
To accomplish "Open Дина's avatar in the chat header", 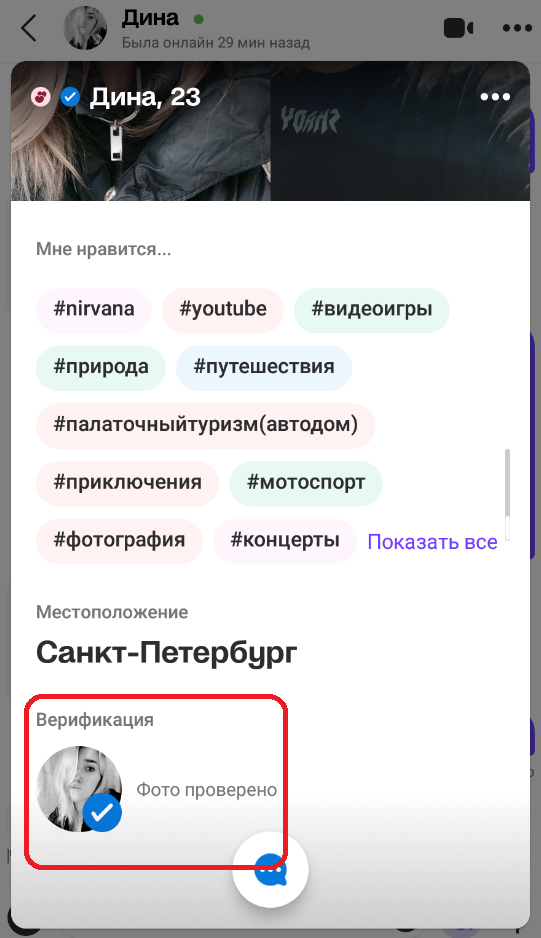I will 85,28.
